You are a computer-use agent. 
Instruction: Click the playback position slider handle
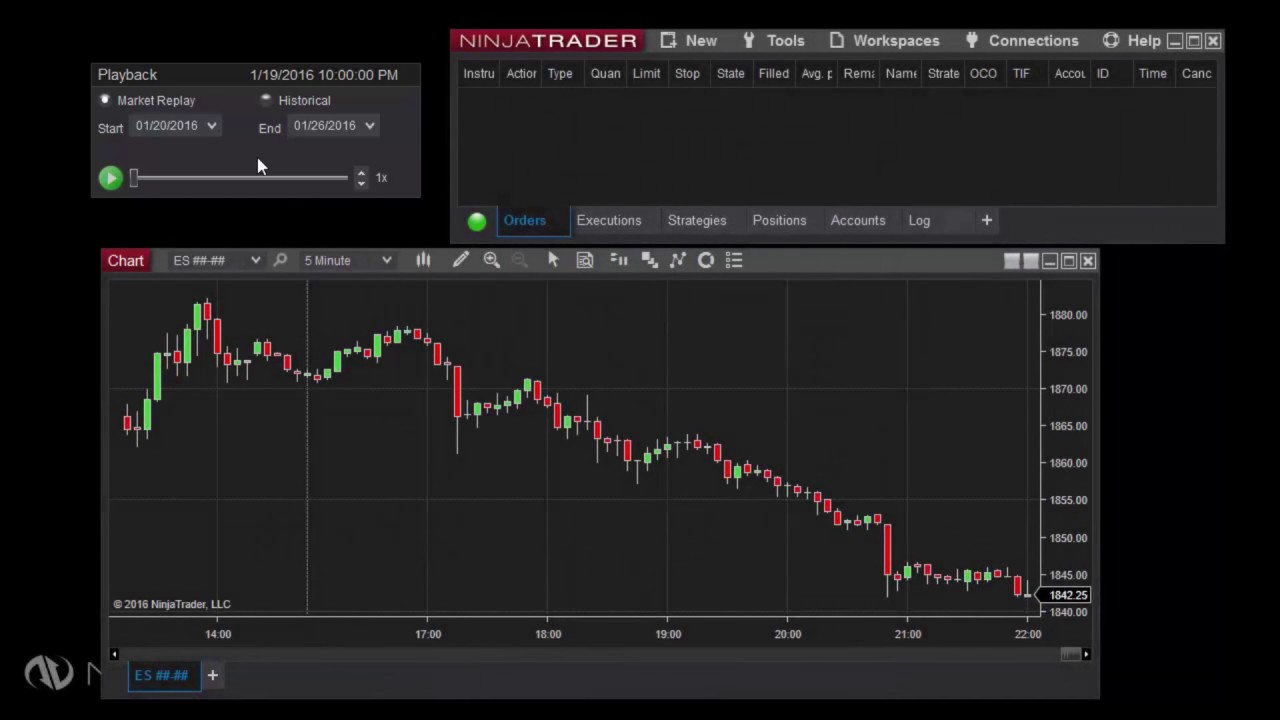pos(133,178)
